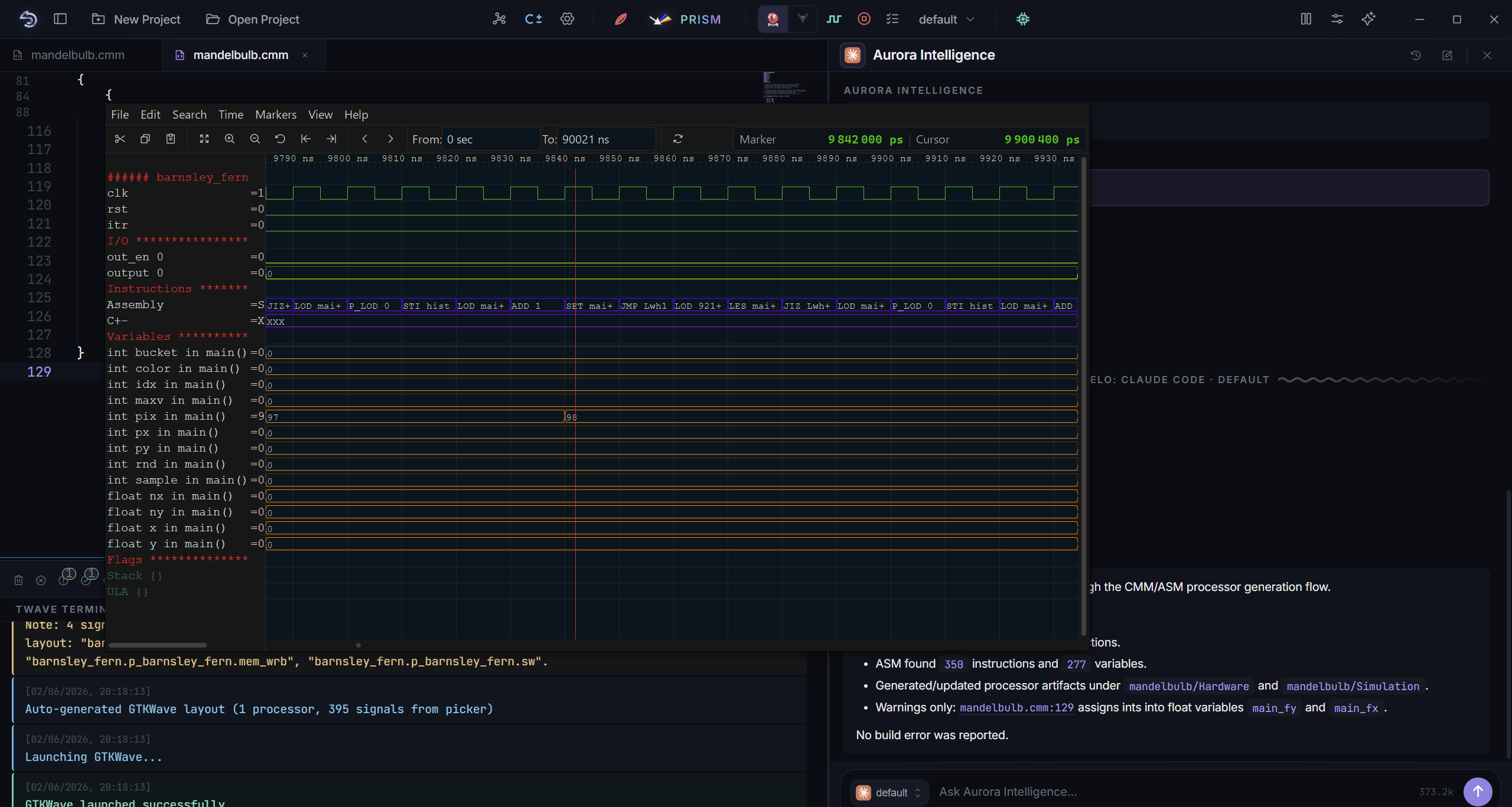Close the active mandelbulb.cmm tab
1512x807 pixels.
tap(305, 55)
